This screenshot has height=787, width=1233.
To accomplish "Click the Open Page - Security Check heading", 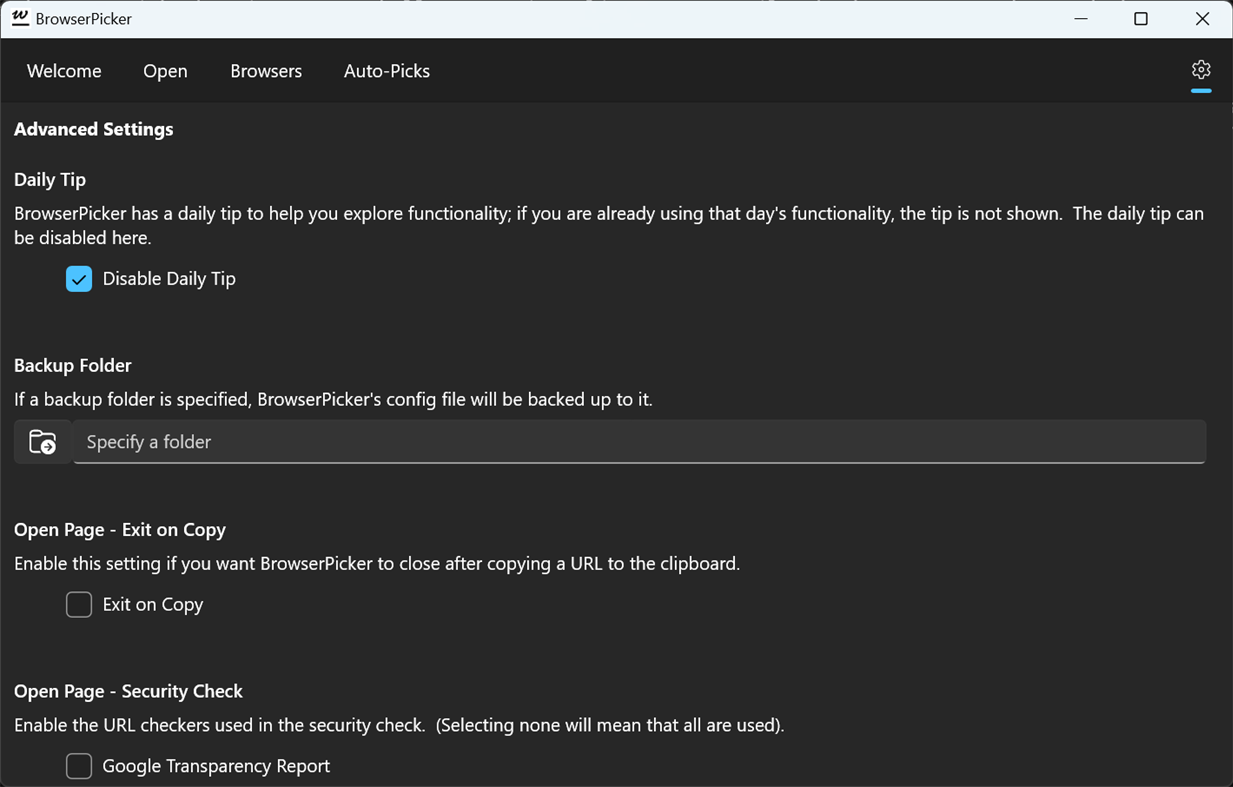I will pyautogui.click(x=129, y=692).
